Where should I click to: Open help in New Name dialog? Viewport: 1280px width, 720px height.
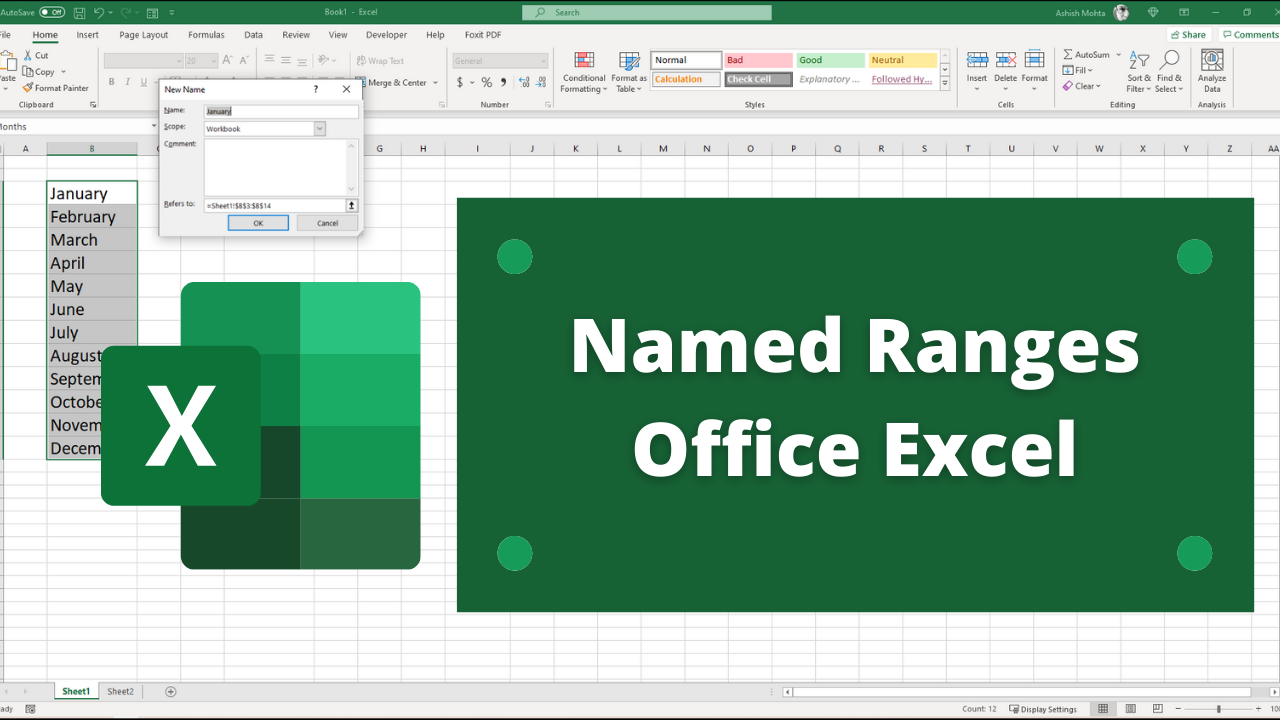[x=316, y=89]
